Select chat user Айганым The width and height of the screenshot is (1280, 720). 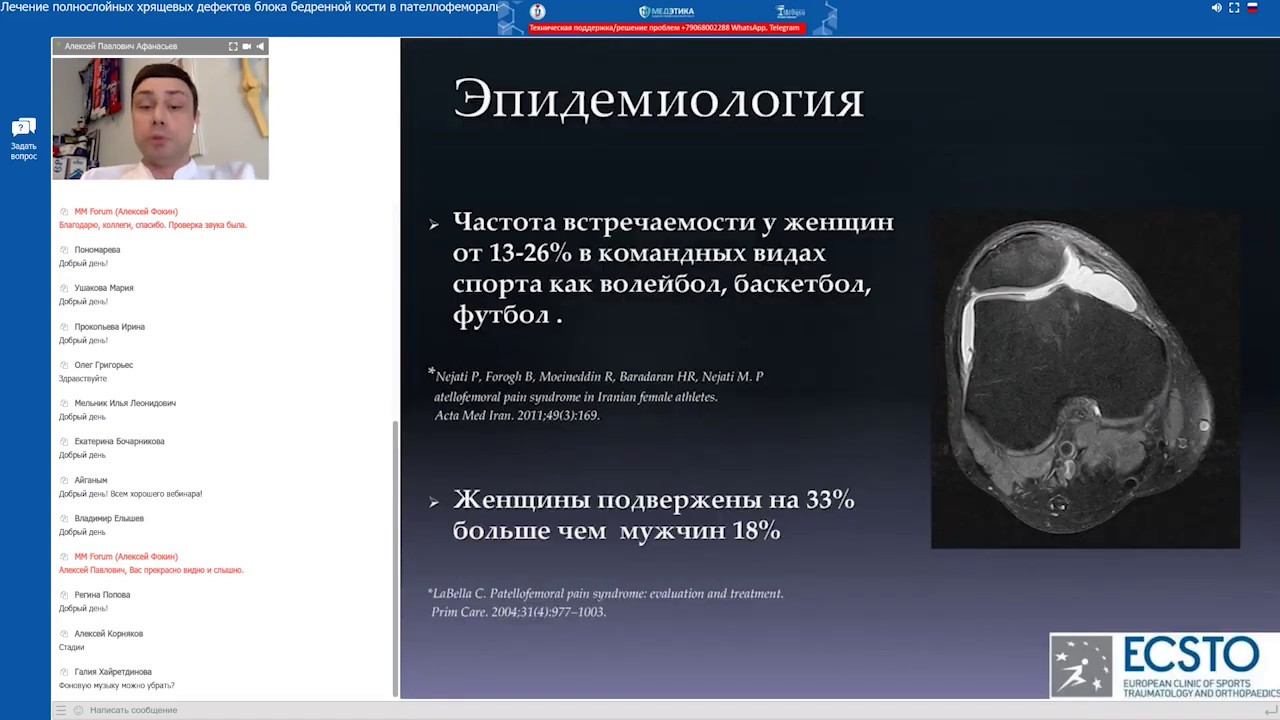(x=91, y=480)
